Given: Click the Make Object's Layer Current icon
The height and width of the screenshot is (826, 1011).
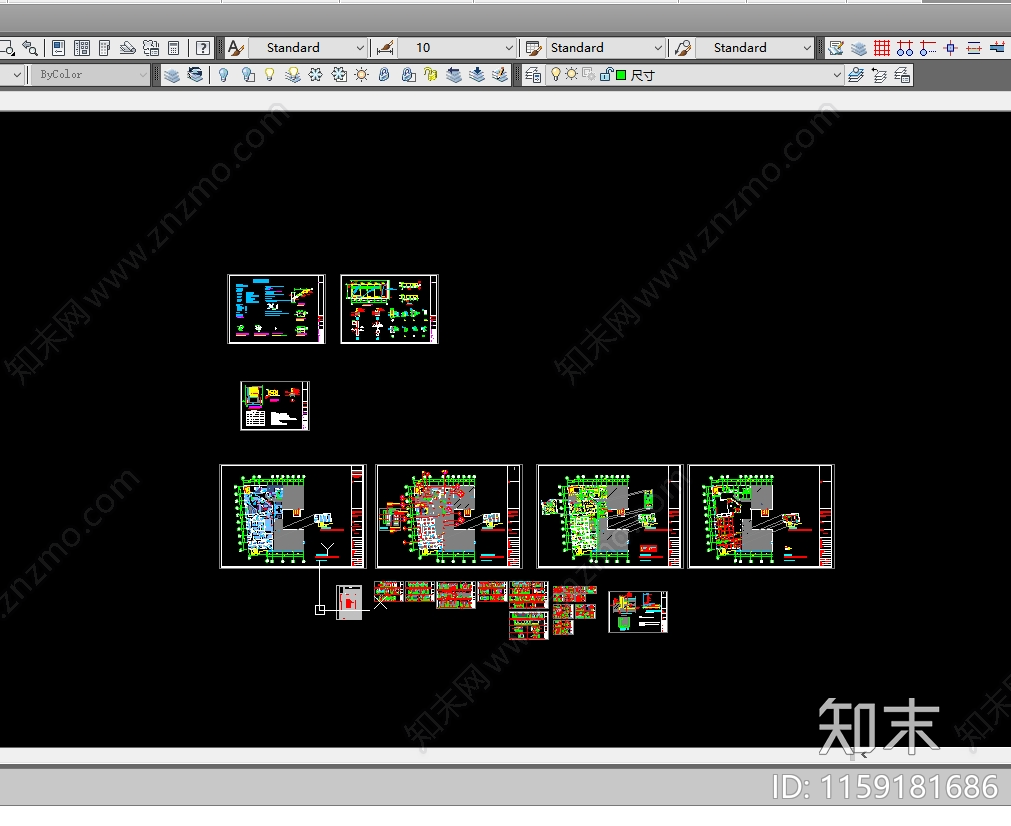Looking at the screenshot, I should tap(856, 75).
